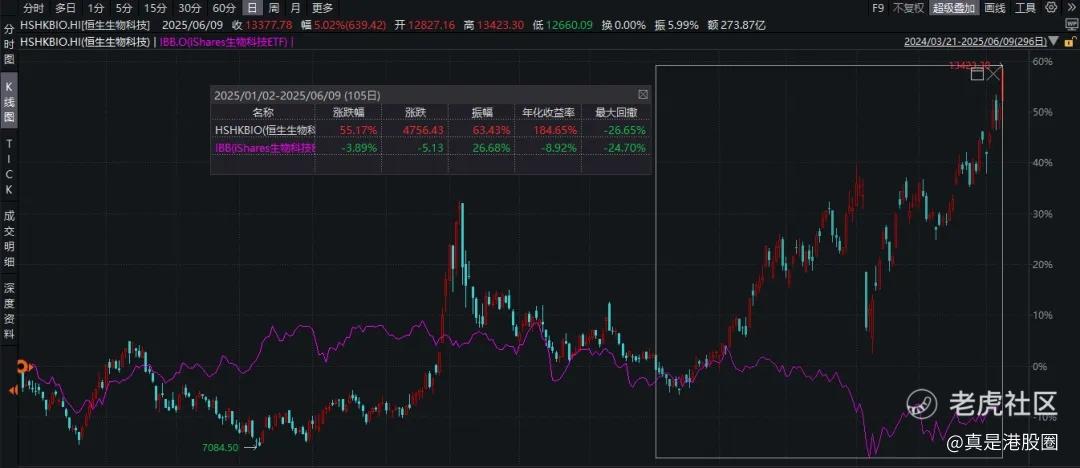Close the interval statistics table popup
This screenshot has width=1080, height=468.
coord(643,94)
